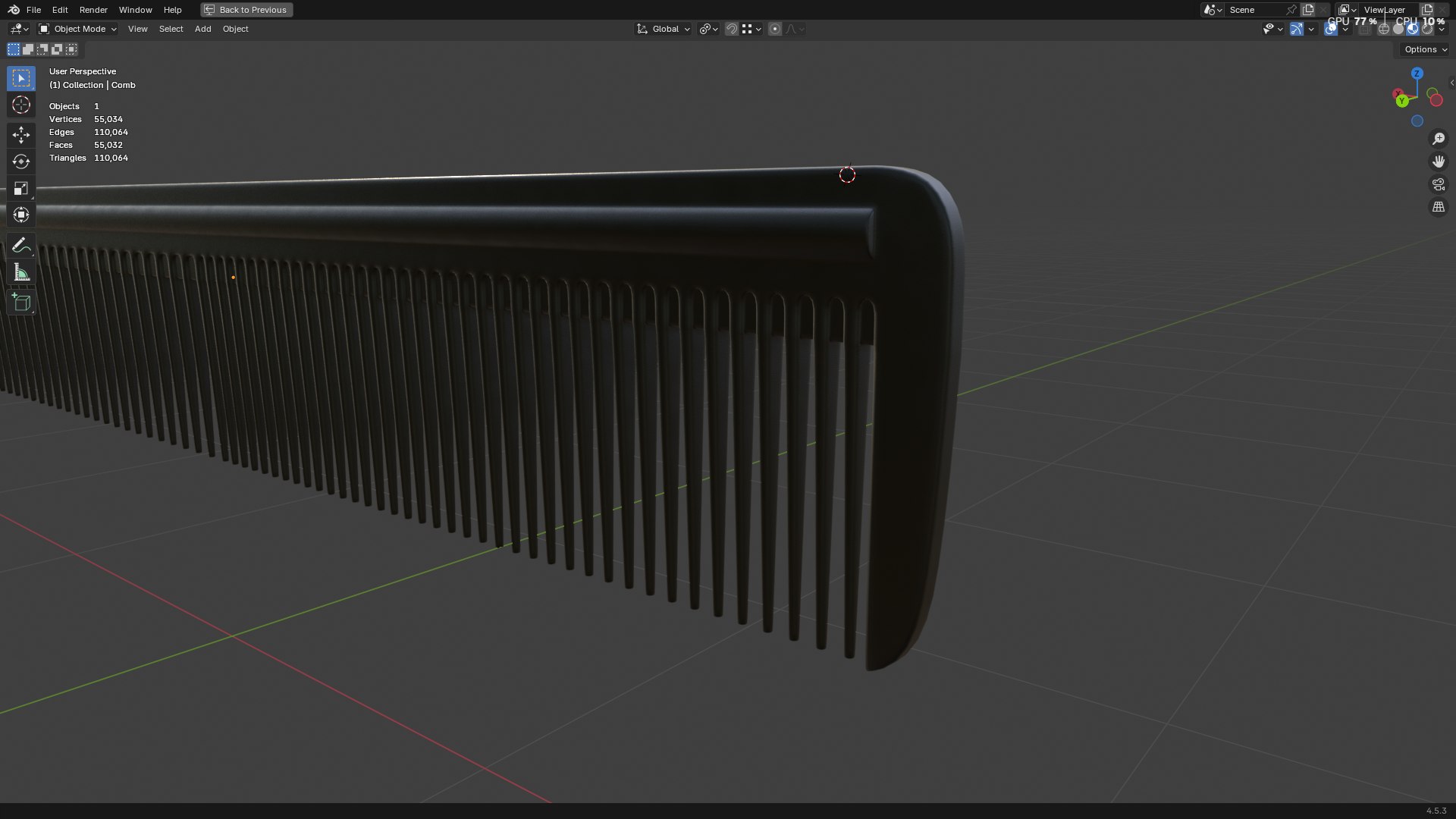Image resolution: width=1456 pixels, height=819 pixels.
Task: Pin the scene with the pin icon
Action: click(1291, 10)
